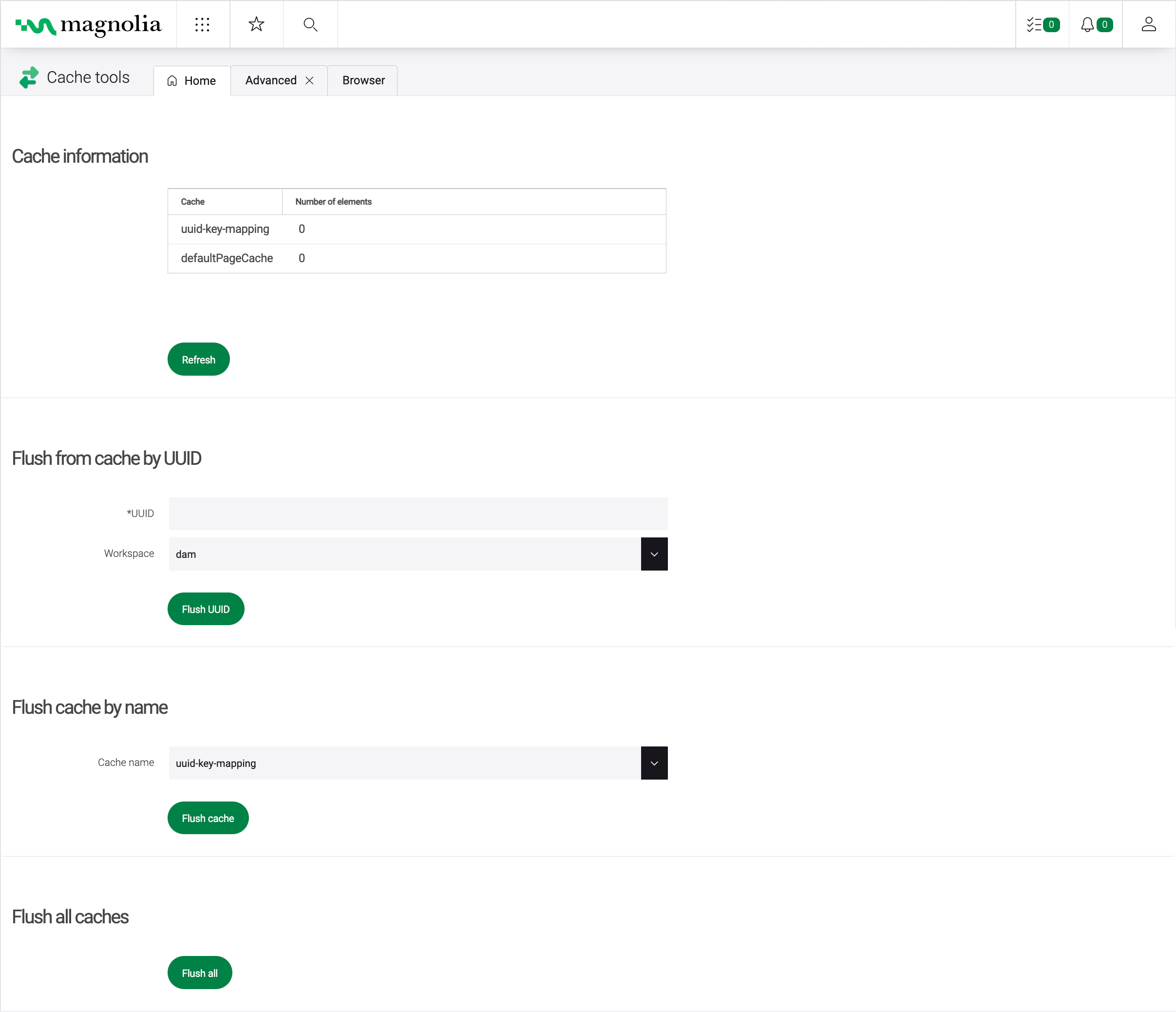Open the search icon overlay

point(310,24)
